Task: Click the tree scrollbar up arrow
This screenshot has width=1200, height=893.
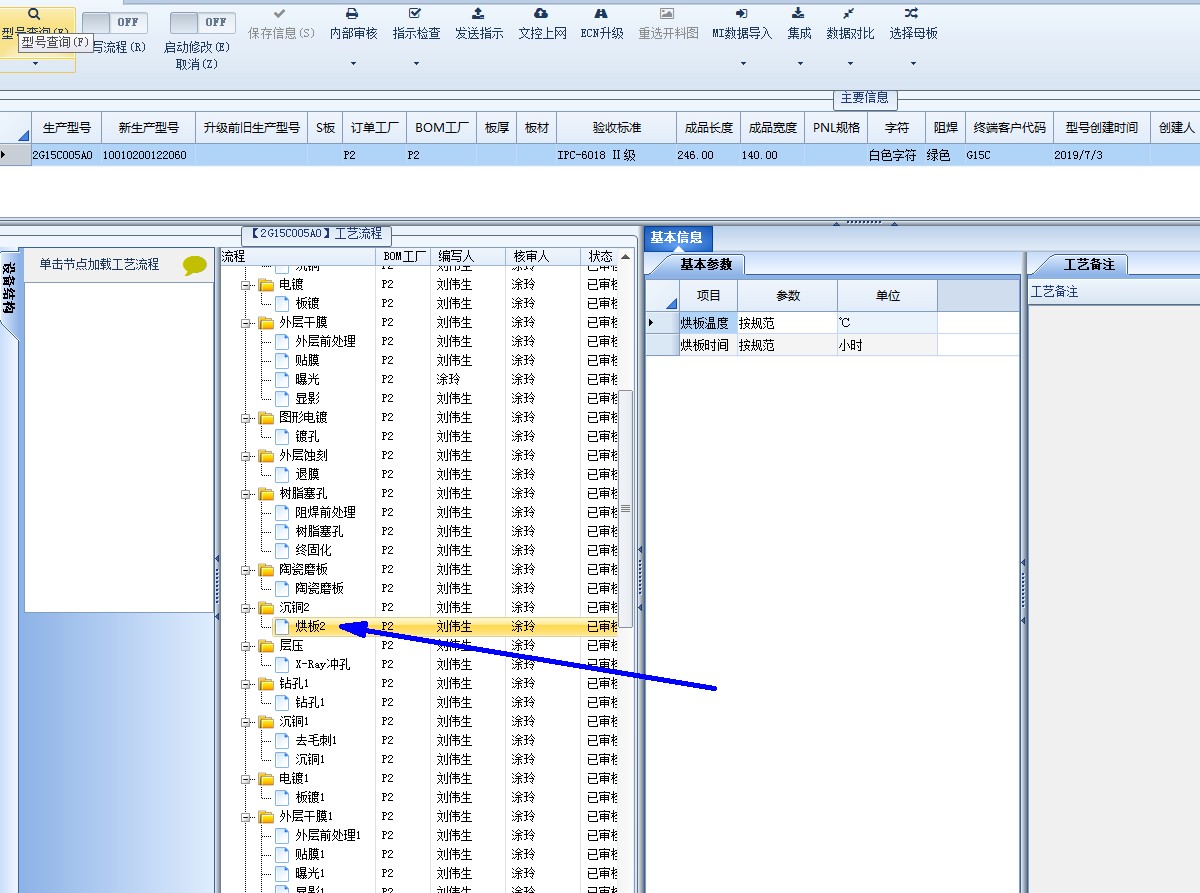Action: [626, 257]
